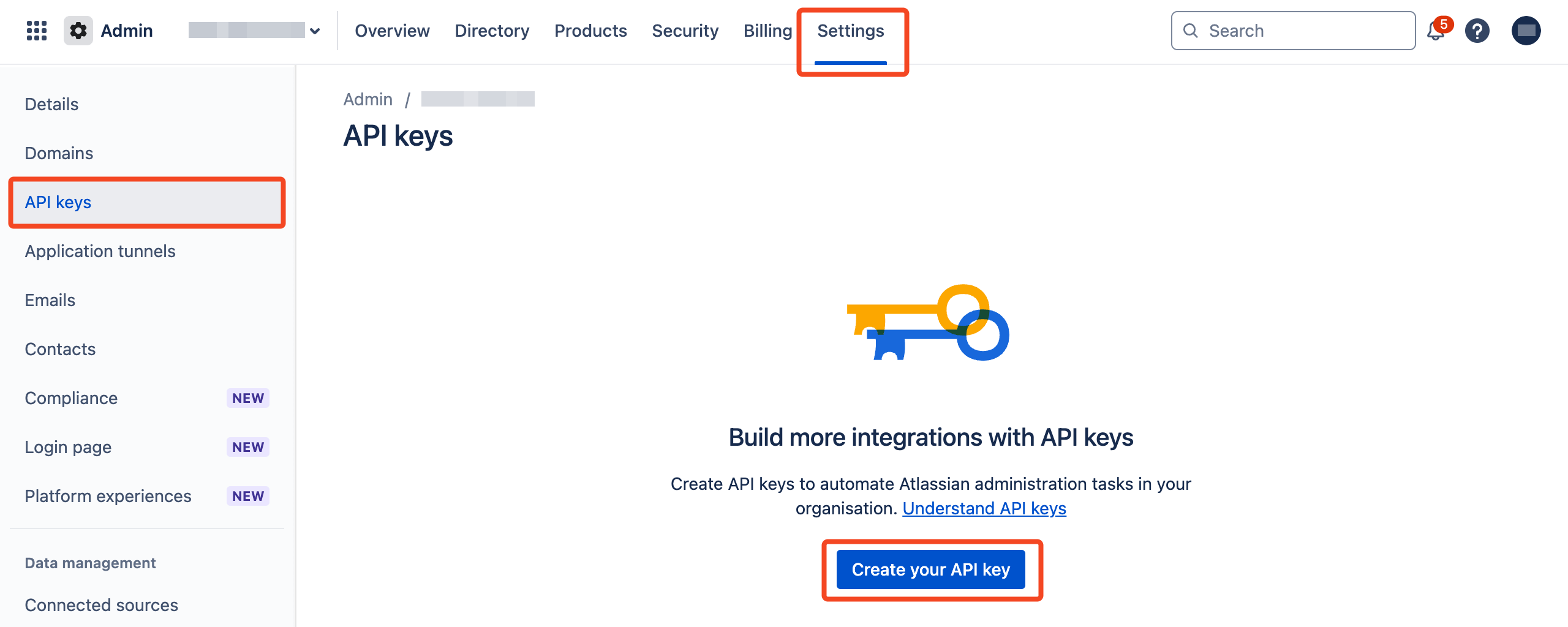Screen dimensions: 1568x627
Task: Open Emails in the sidebar
Action: 147,300
